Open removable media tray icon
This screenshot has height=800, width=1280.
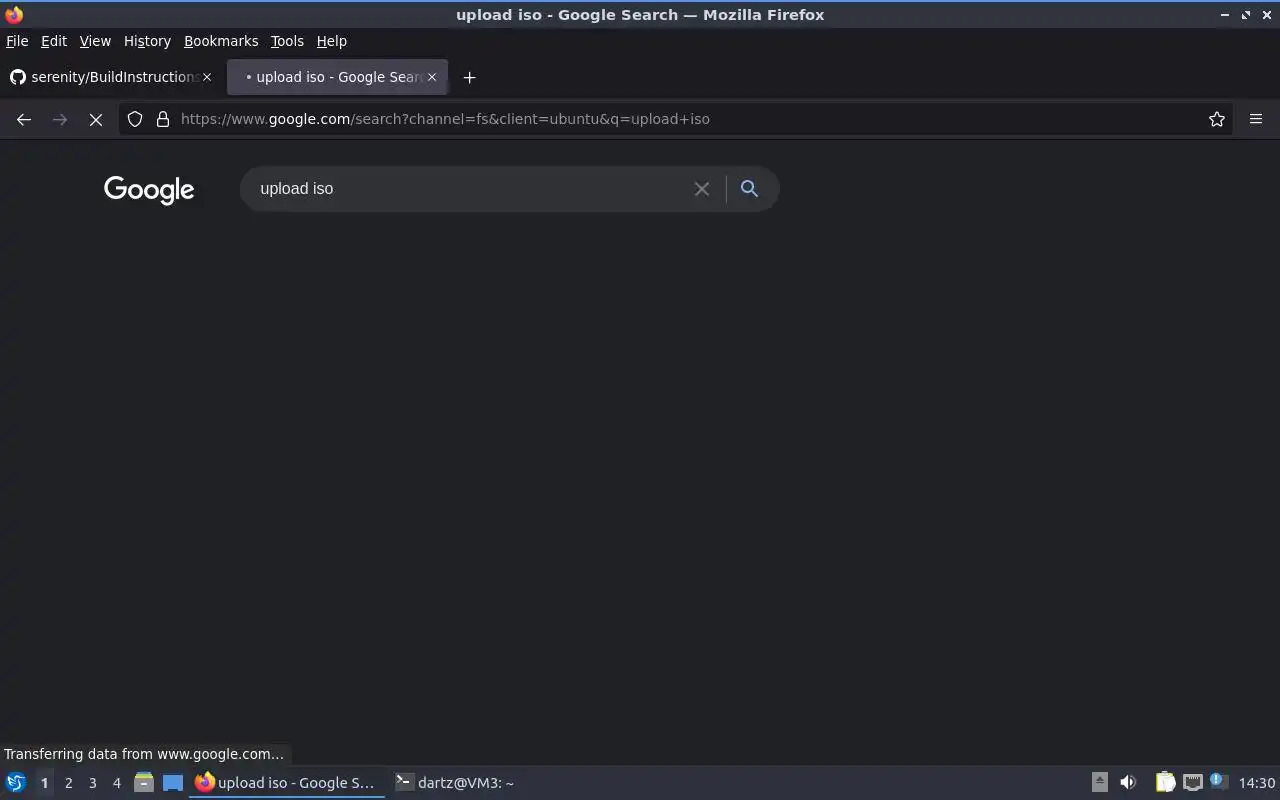pos(1100,782)
